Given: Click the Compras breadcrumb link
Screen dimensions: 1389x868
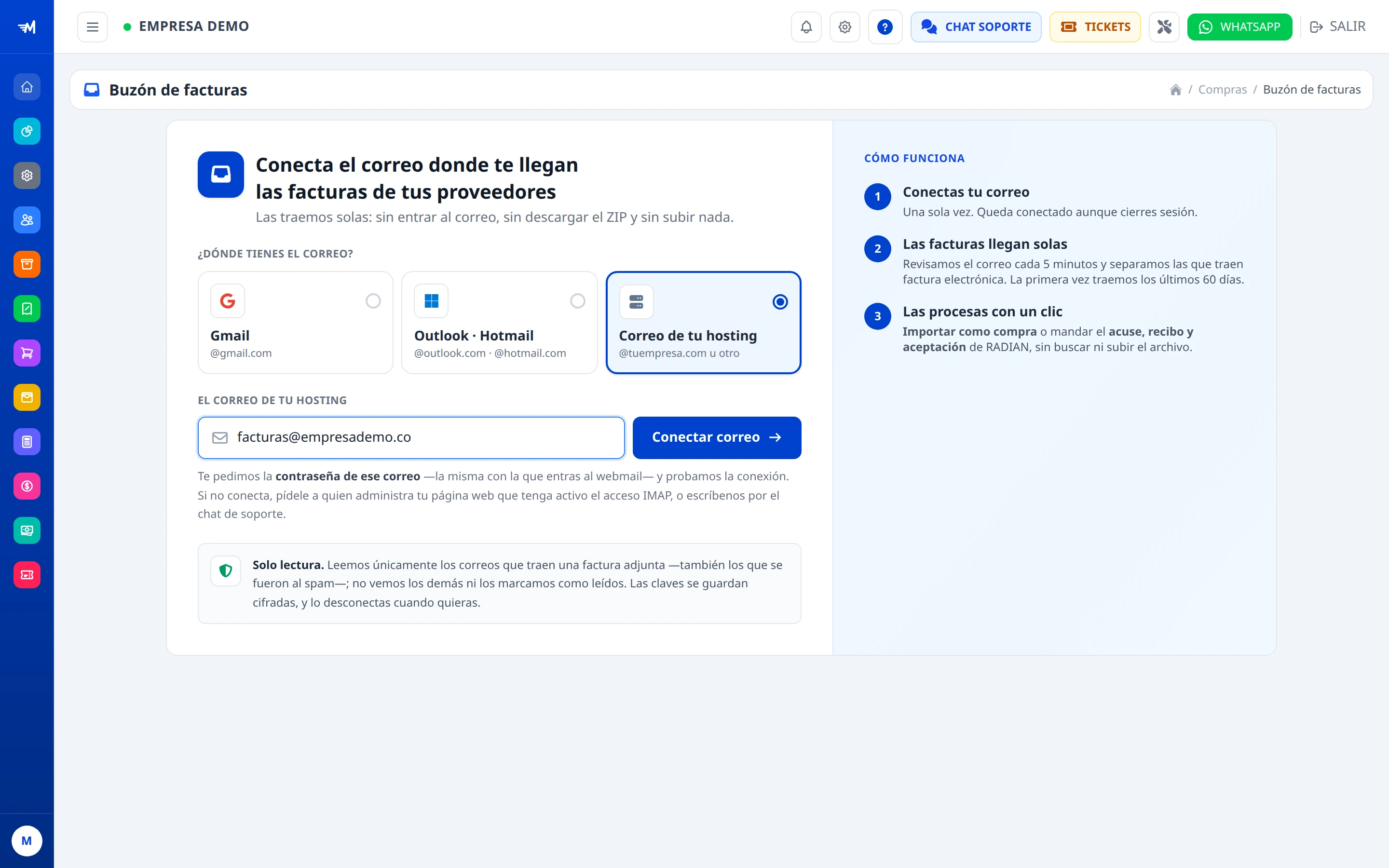Looking at the screenshot, I should 1223,90.
